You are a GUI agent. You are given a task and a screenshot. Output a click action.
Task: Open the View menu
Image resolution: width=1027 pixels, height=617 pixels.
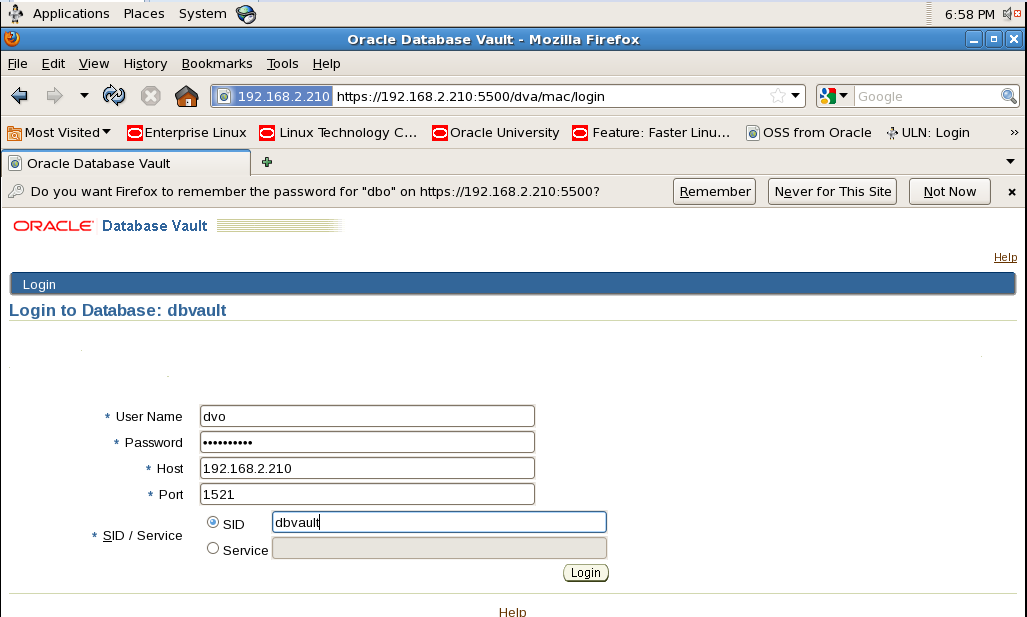[x=94, y=64]
